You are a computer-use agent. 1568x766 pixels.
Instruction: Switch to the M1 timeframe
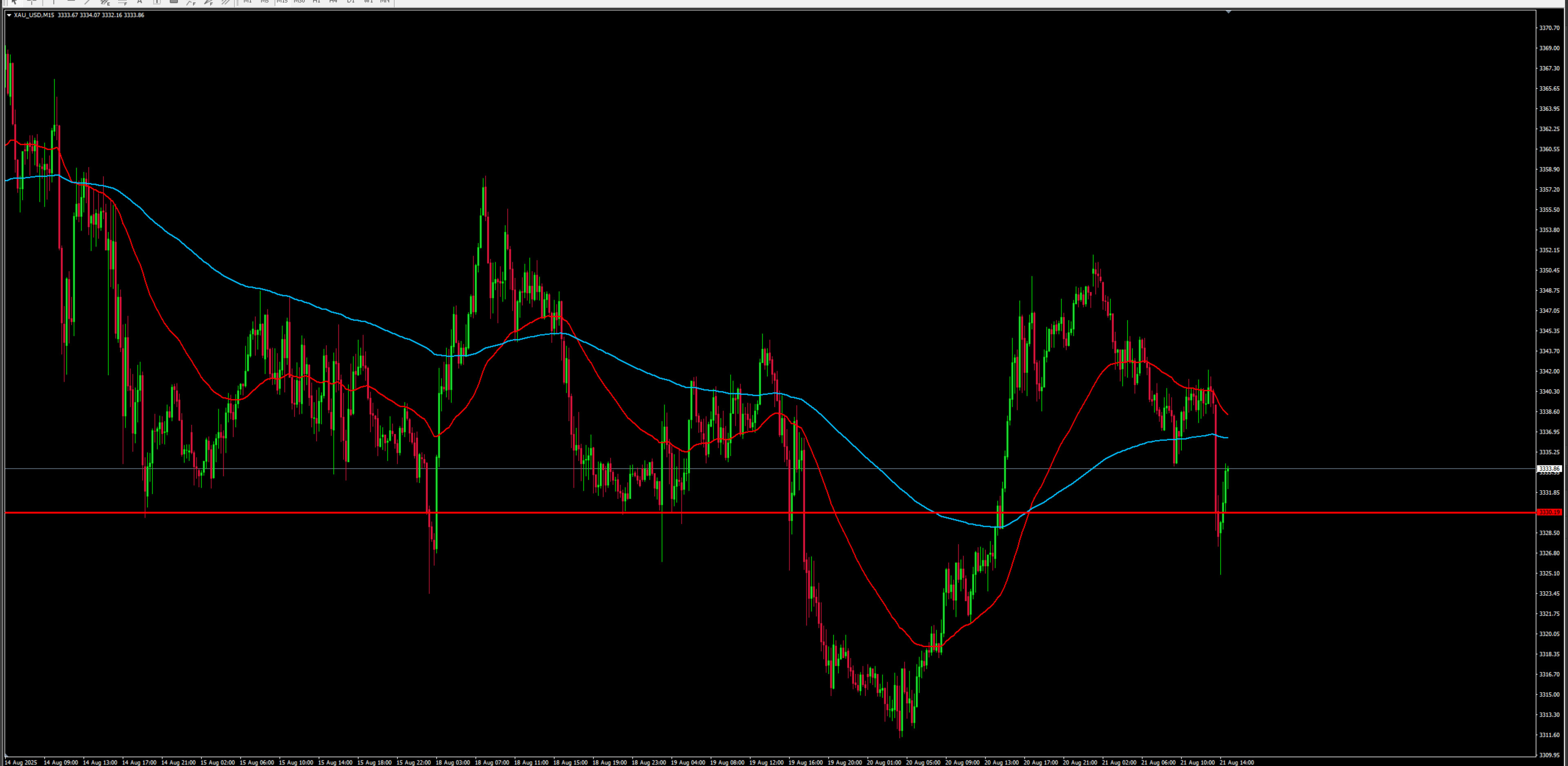click(247, 2)
